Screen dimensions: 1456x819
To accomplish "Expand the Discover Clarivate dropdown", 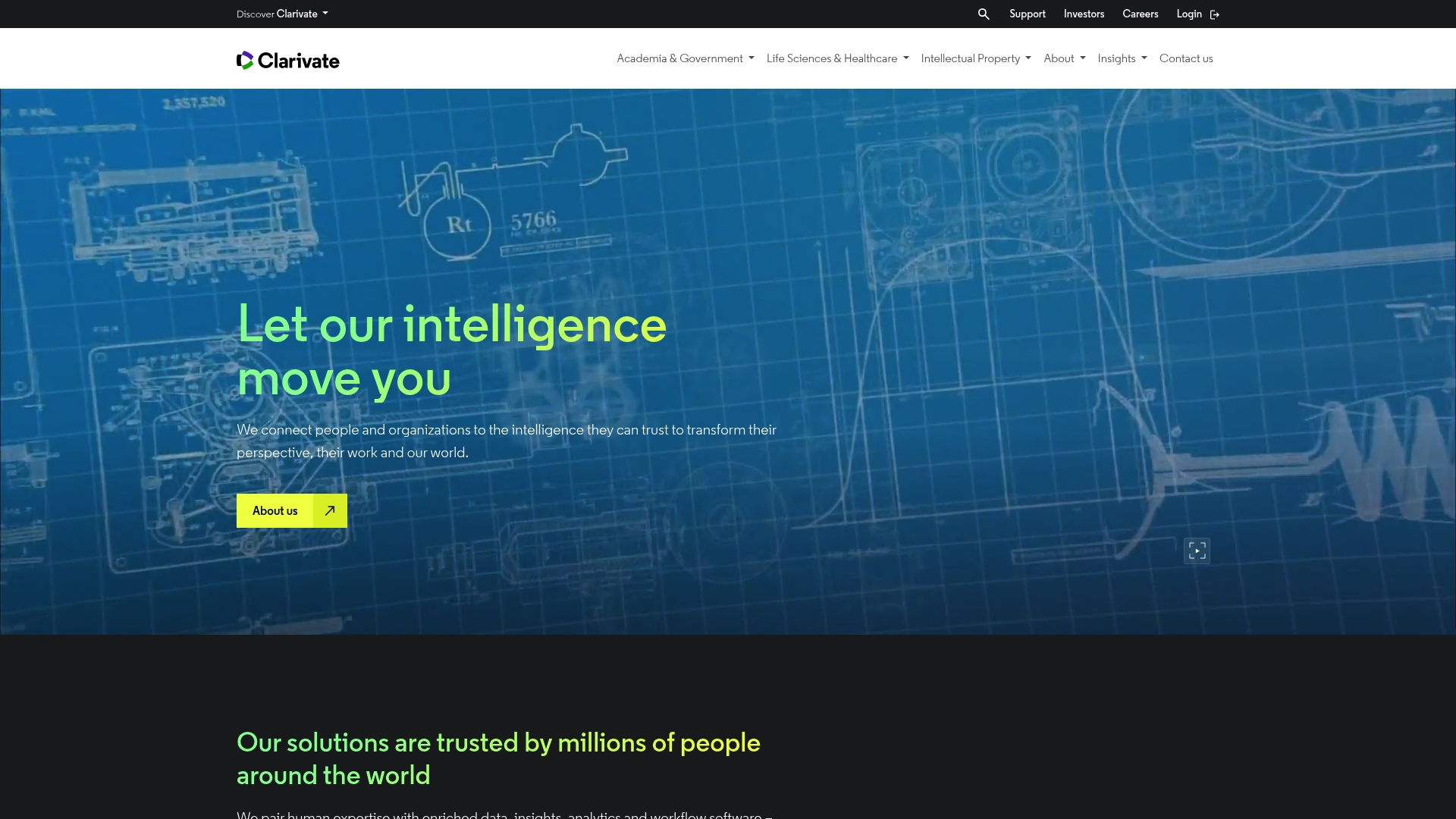I will [282, 14].
